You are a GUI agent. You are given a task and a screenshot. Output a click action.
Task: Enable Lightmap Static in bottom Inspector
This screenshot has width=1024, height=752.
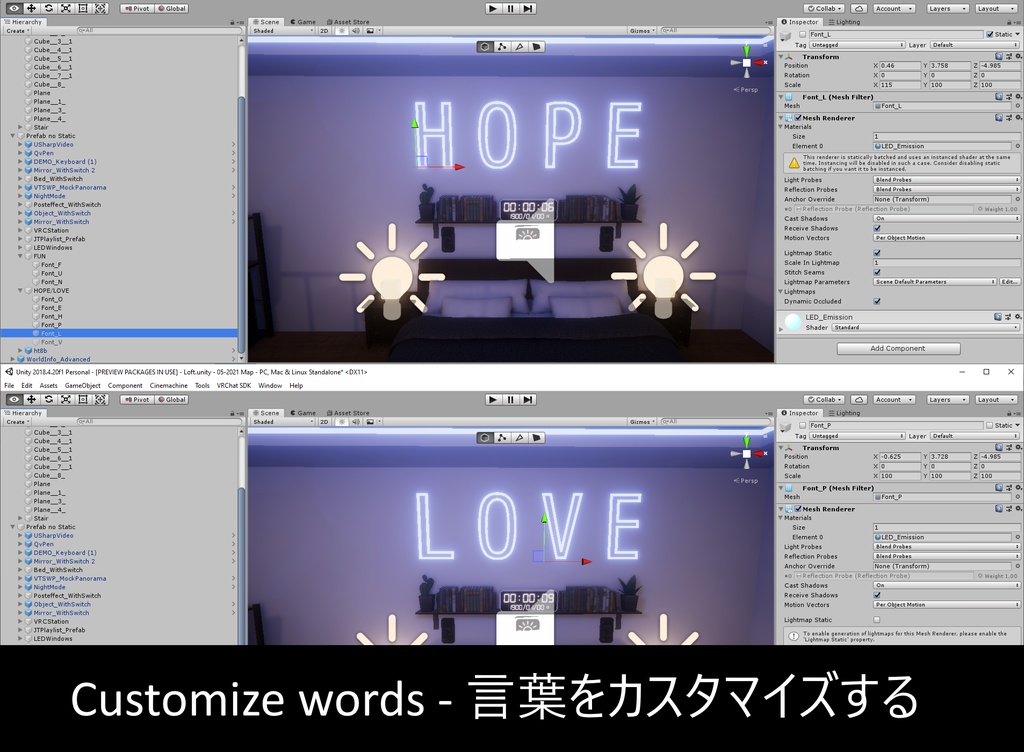coord(877,620)
